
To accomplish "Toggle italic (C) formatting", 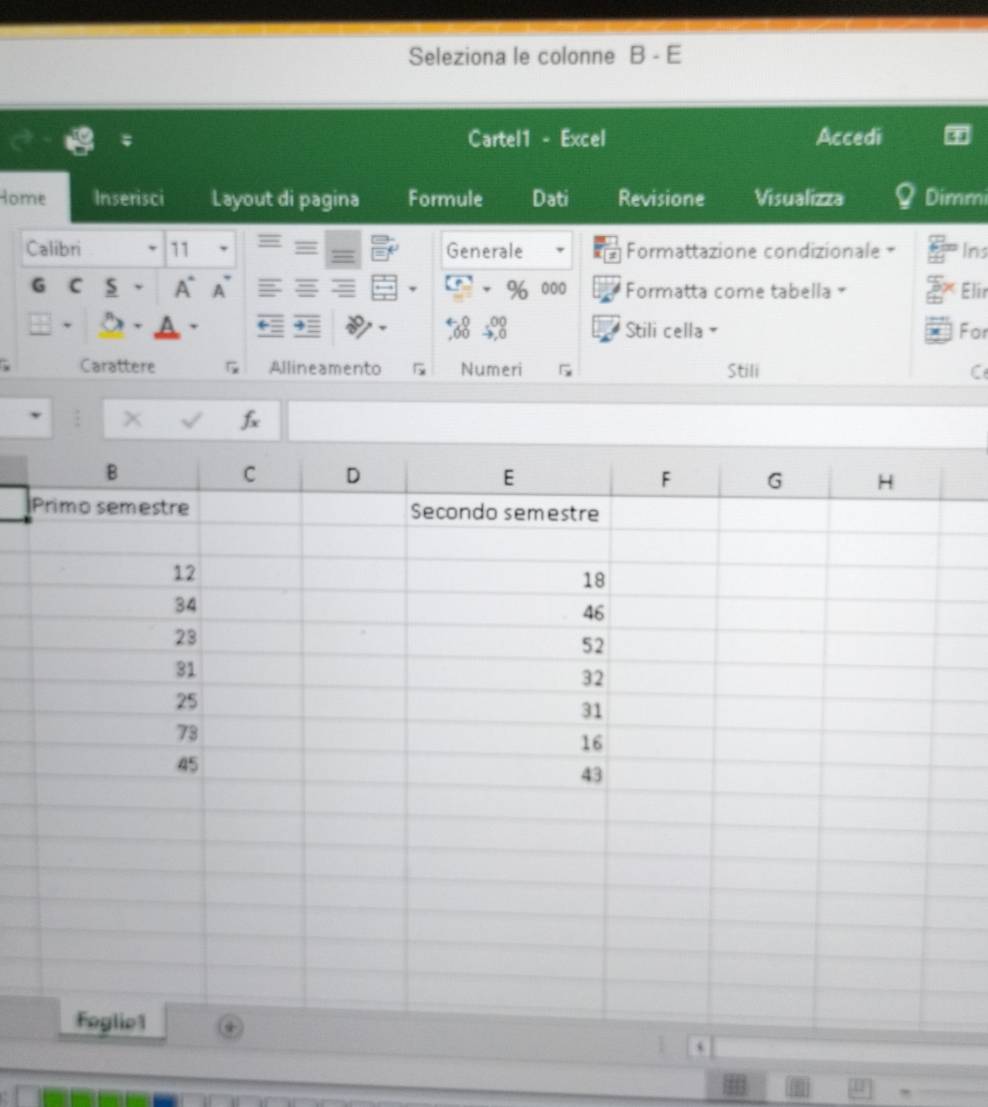I will (x=74, y=288).
